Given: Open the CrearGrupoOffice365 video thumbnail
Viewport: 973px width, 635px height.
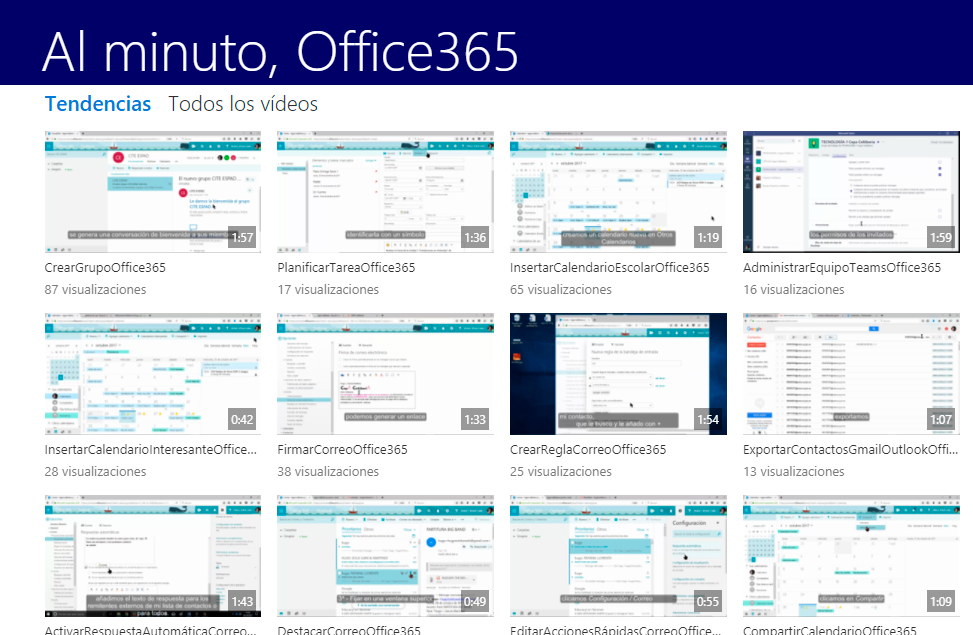Looking at the screenshot, I should point(153,192).
